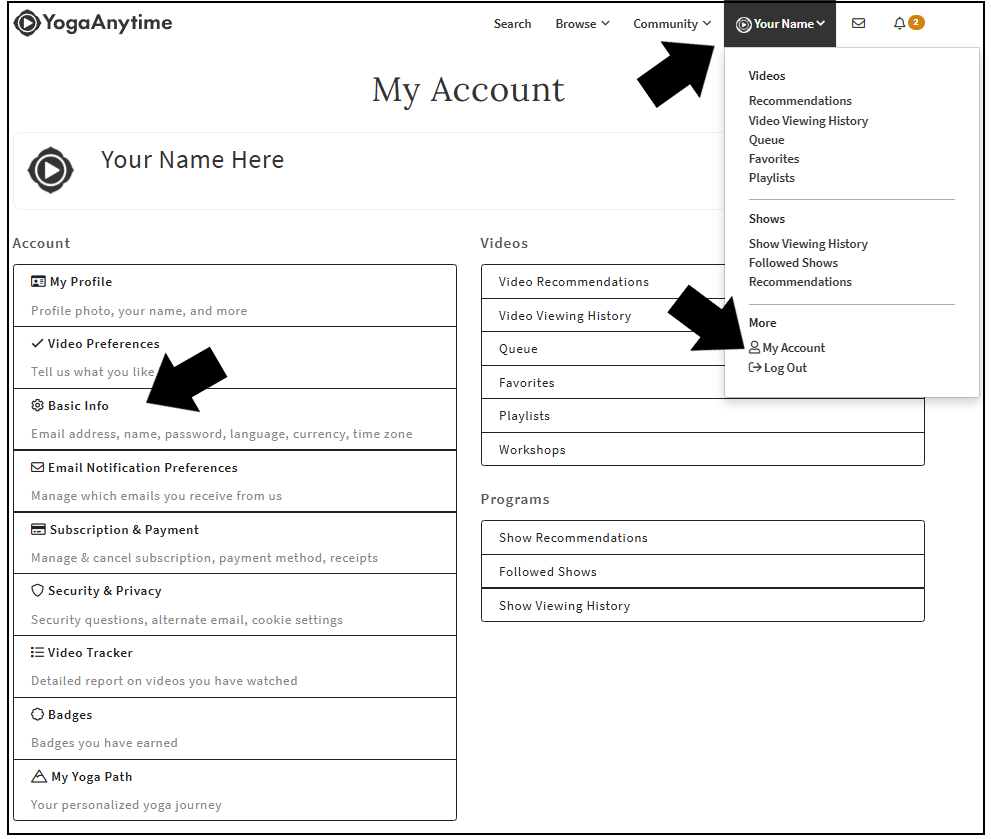Open the mail envelope icon in header
The height and width of the screenshot is (839, 991).
[858, 23]
